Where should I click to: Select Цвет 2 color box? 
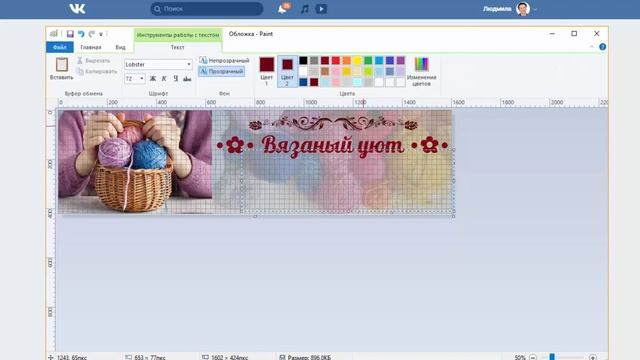(x=287, y=71)
